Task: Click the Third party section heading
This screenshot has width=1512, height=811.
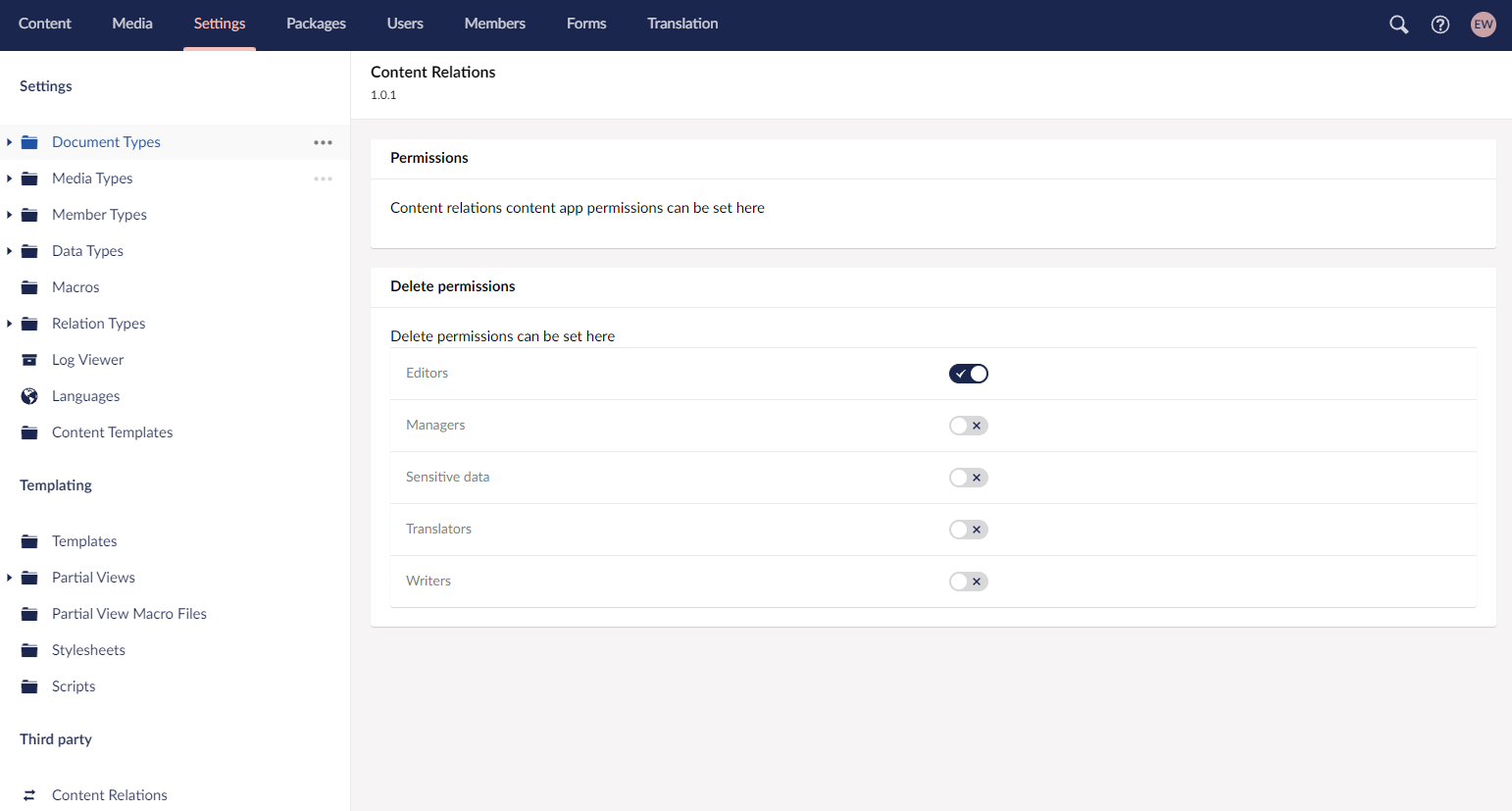Action: point(56,739)
